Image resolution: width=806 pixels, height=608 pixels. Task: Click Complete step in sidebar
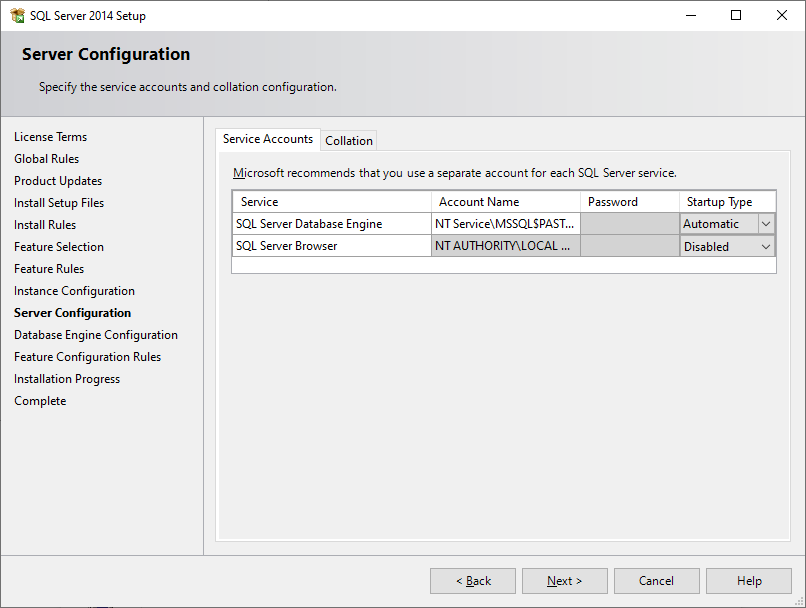tap(40, 401)
